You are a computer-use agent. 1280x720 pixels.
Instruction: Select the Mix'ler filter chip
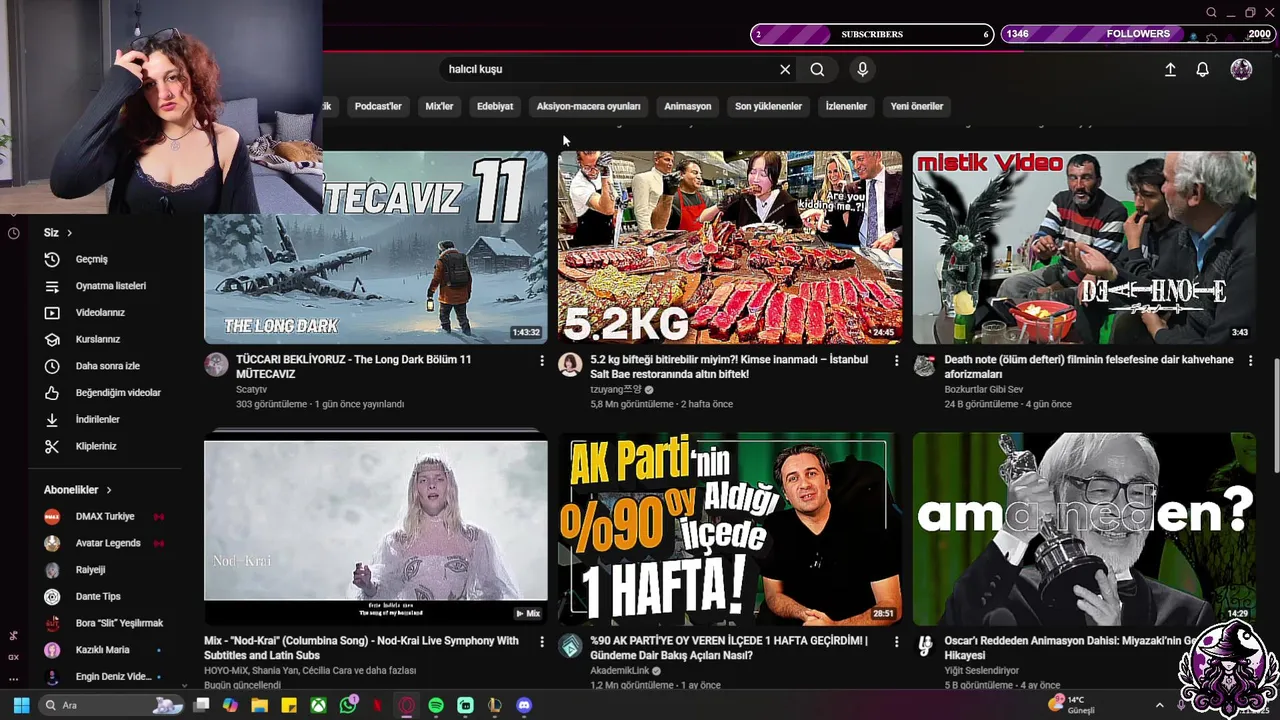coord(439,106)
